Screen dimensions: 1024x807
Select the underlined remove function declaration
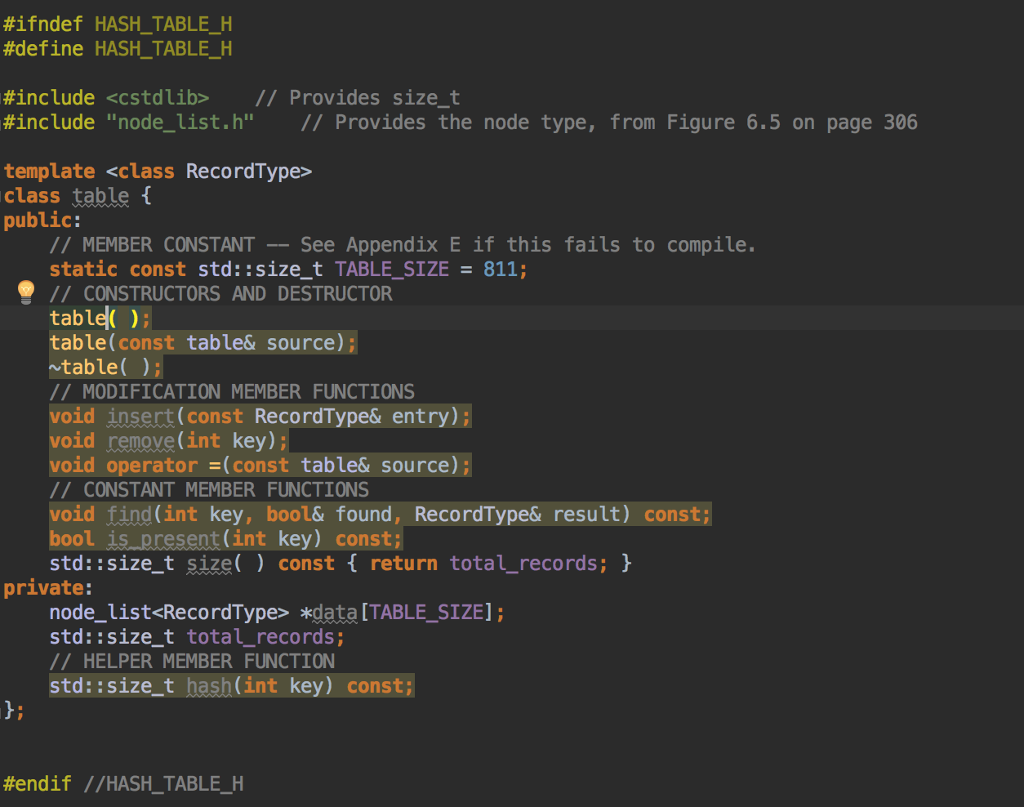[x=141, y=440]
